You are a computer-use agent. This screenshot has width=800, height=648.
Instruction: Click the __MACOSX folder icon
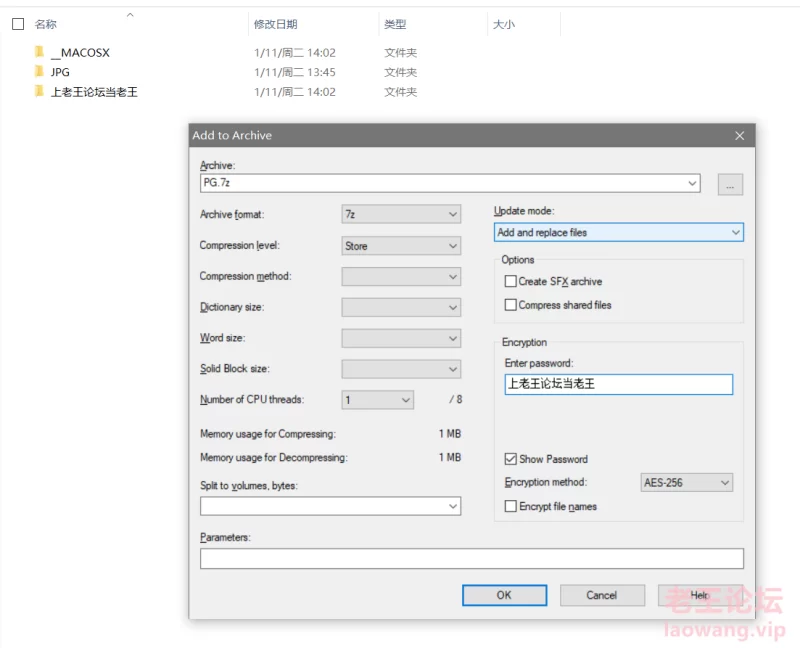click(x=39, y=52)
